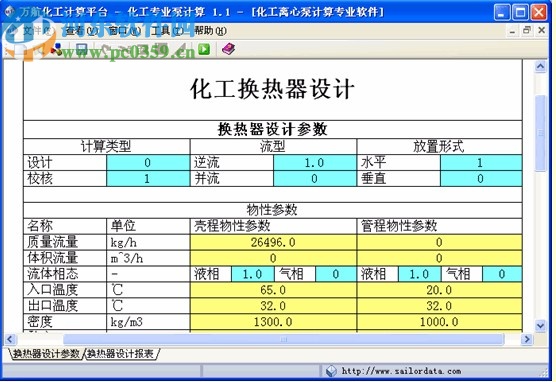Image resolution: width=556 pixels, height=382 pixels.
Task: Click the vertical scrollbar up arrow
Action: 540,66
